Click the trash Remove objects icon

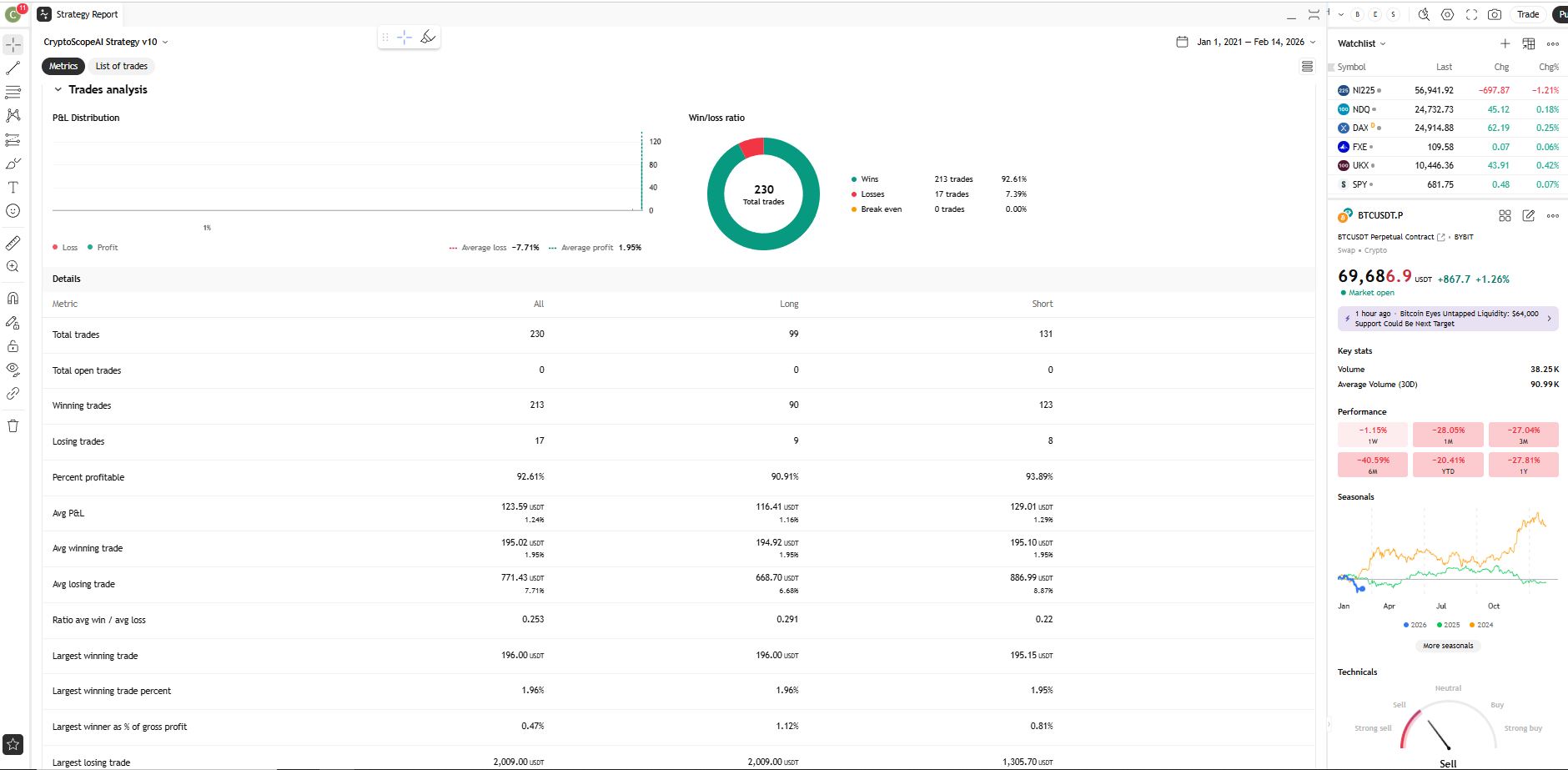(x=13, y=425)
